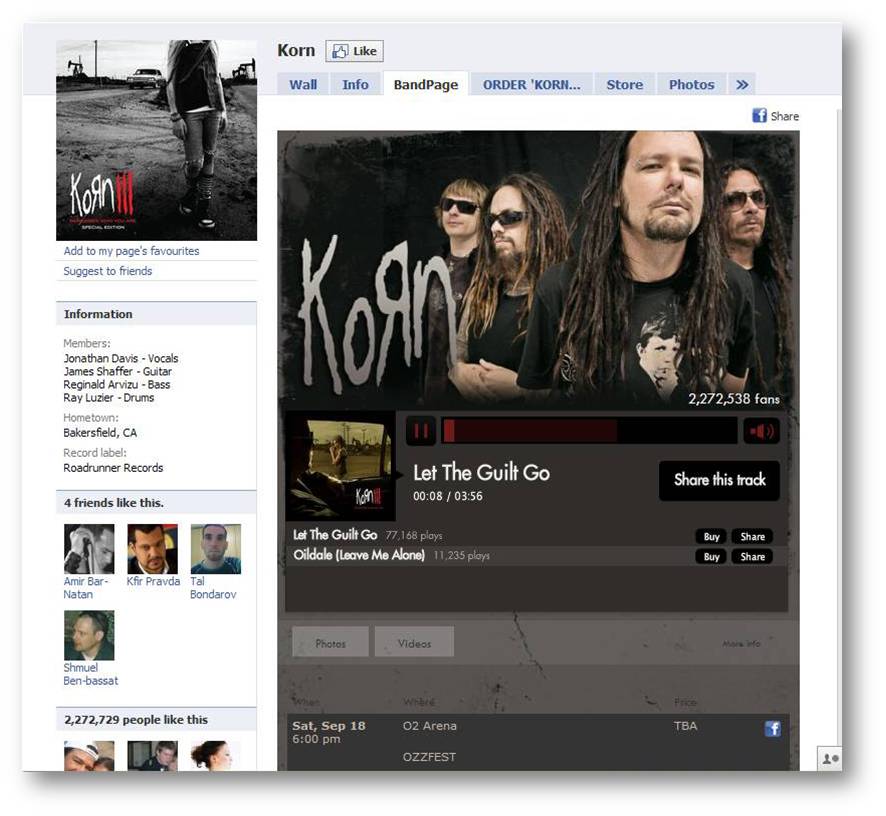This screenshot has width=886, height=816.
Task: Open the Wall tab
Action: 303,84
